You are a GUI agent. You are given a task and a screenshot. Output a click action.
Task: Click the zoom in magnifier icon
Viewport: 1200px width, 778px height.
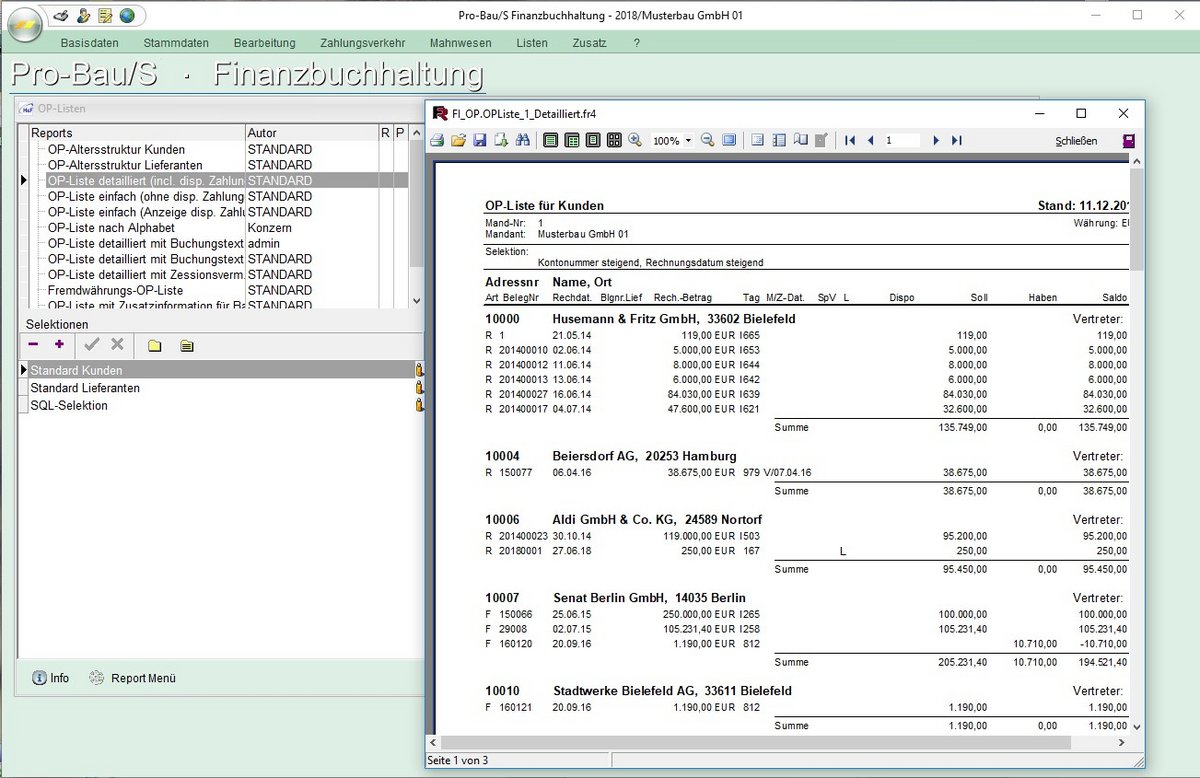635,141
